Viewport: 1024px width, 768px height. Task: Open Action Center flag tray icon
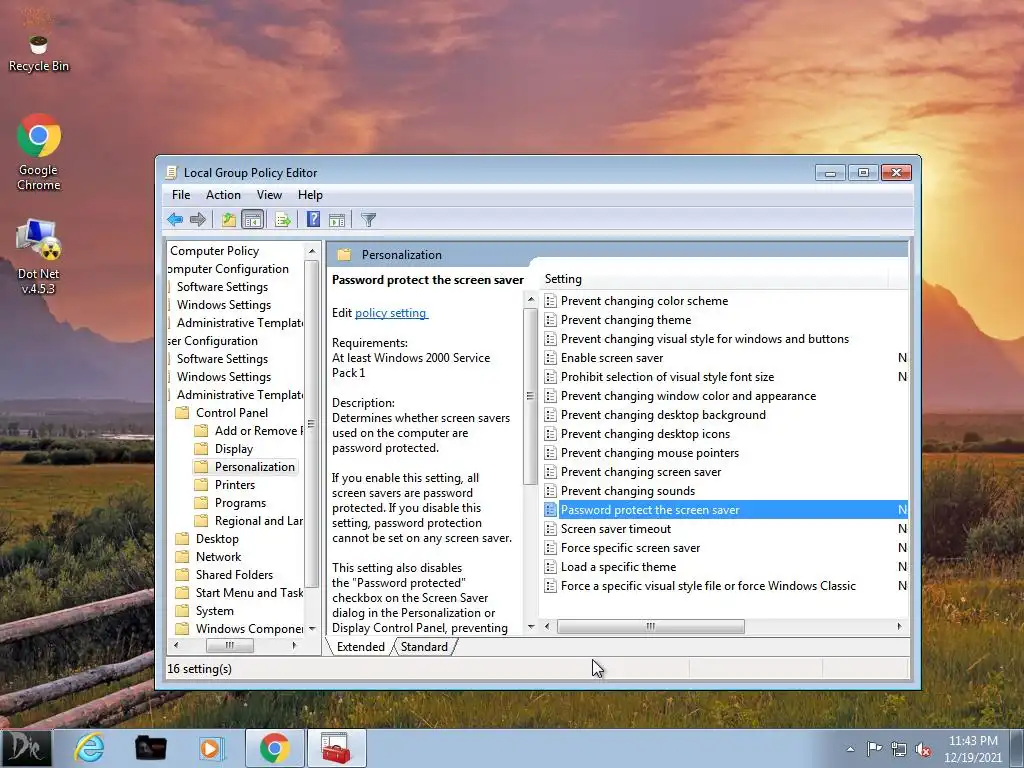(x=874, y=748)
